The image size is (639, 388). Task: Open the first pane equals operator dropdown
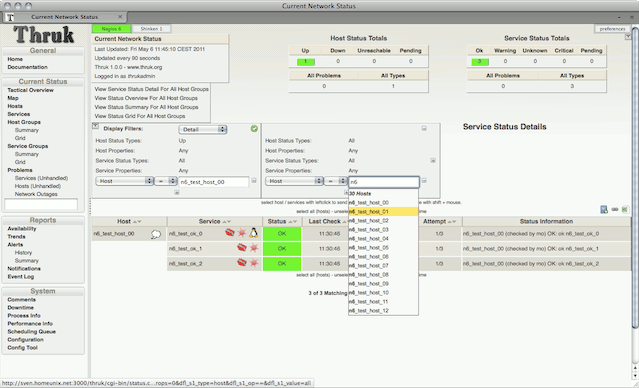tap(166, 181)
